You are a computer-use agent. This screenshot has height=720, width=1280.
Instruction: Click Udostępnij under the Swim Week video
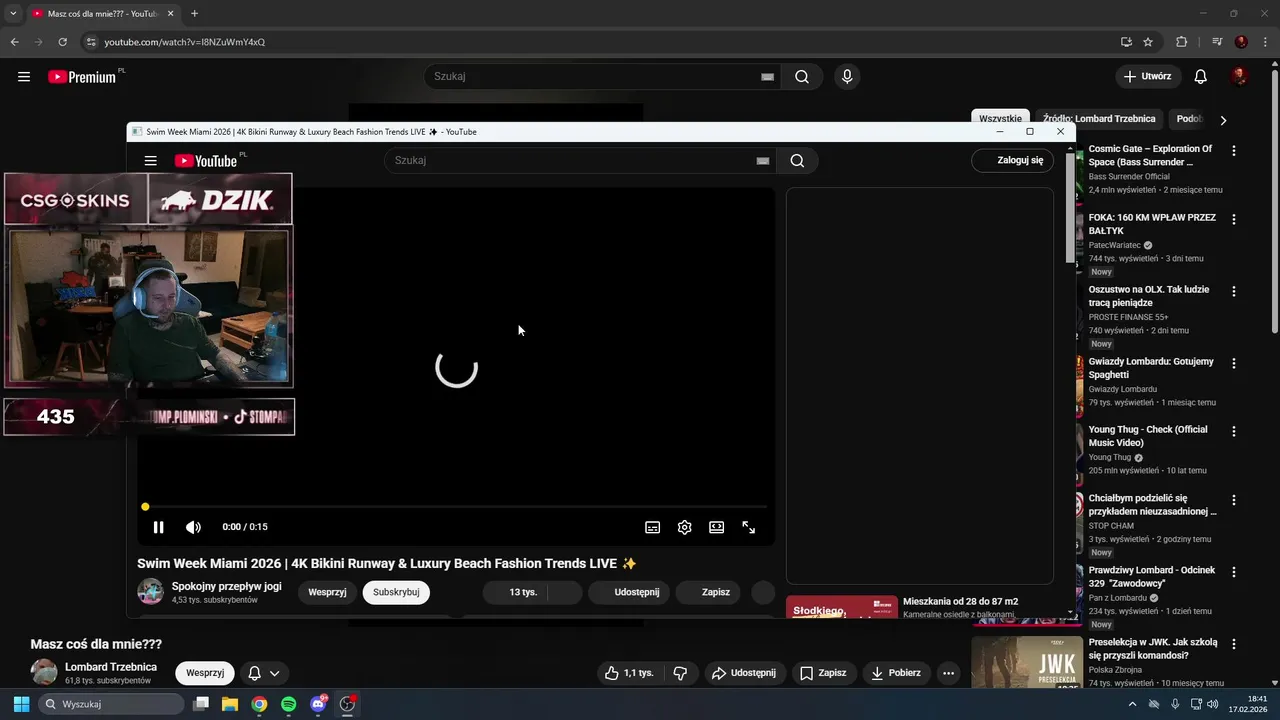point(628,592)
